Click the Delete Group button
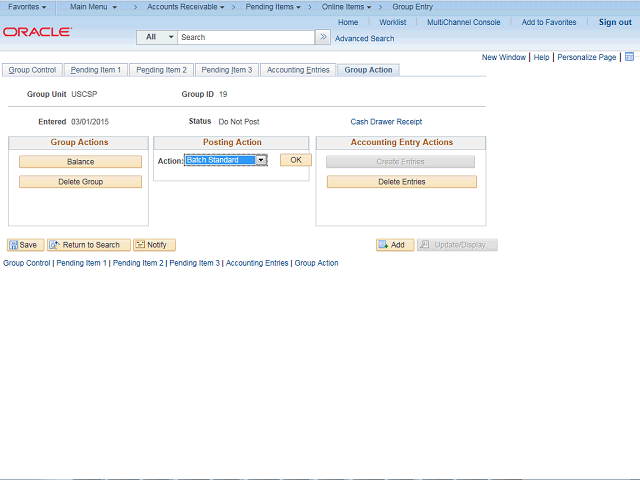Image resolution: width=640 pixels, height=480 pixels. pyautogui.click(x=80, y=182)
